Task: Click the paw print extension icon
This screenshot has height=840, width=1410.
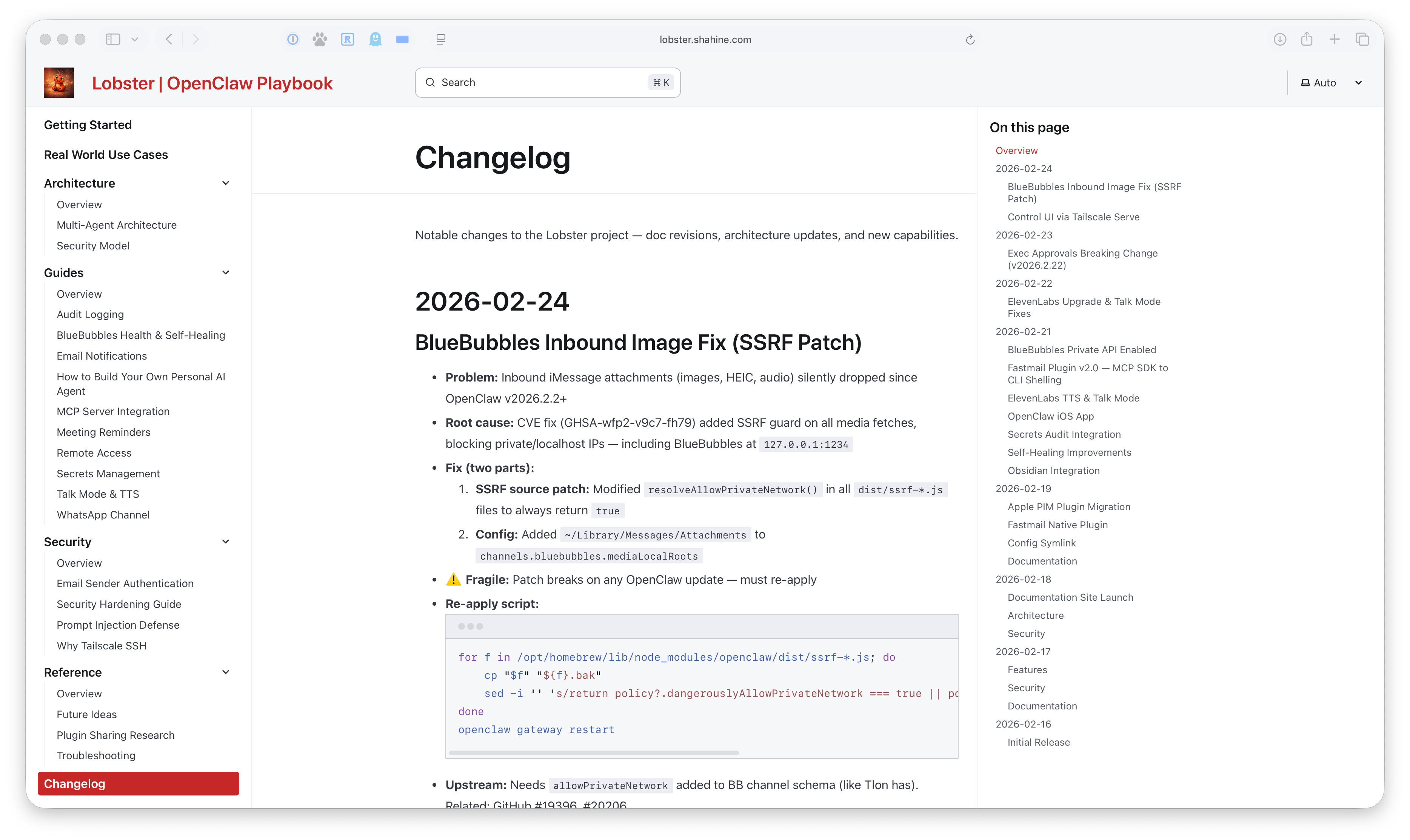Action: tap(320, 39)
